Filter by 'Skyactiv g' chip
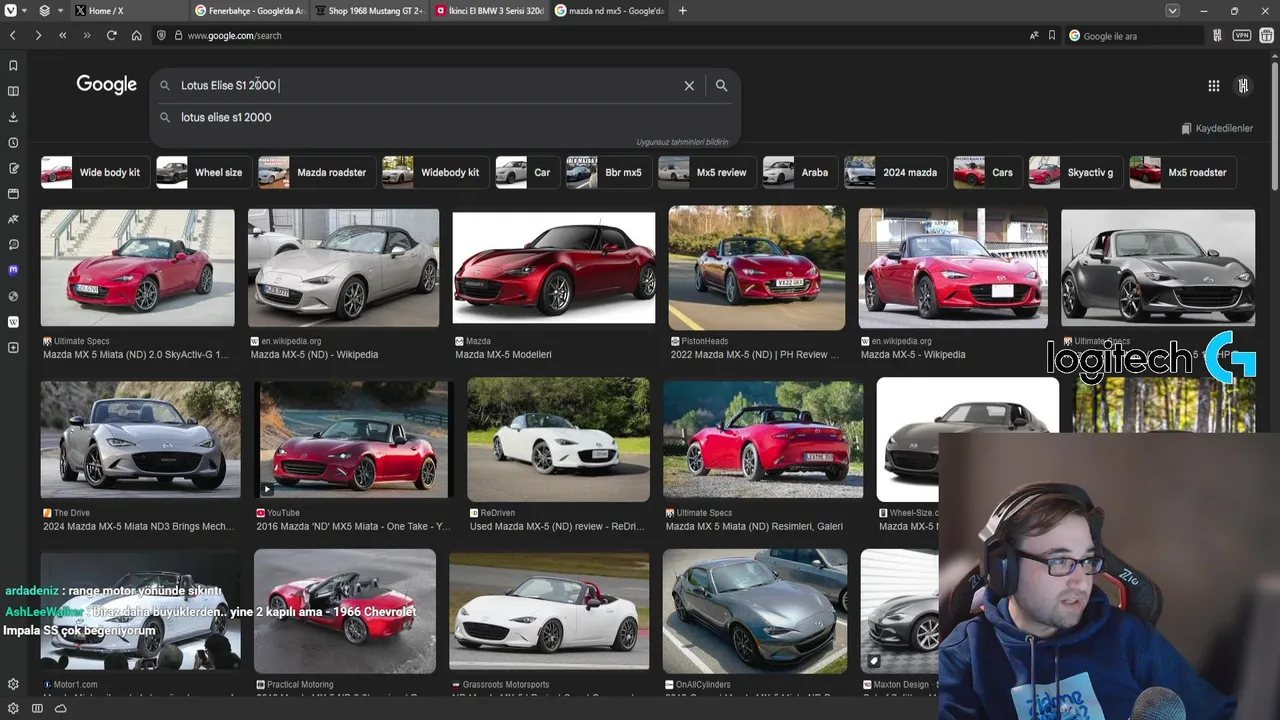Screen dimensions: 1280x720 1076,172
